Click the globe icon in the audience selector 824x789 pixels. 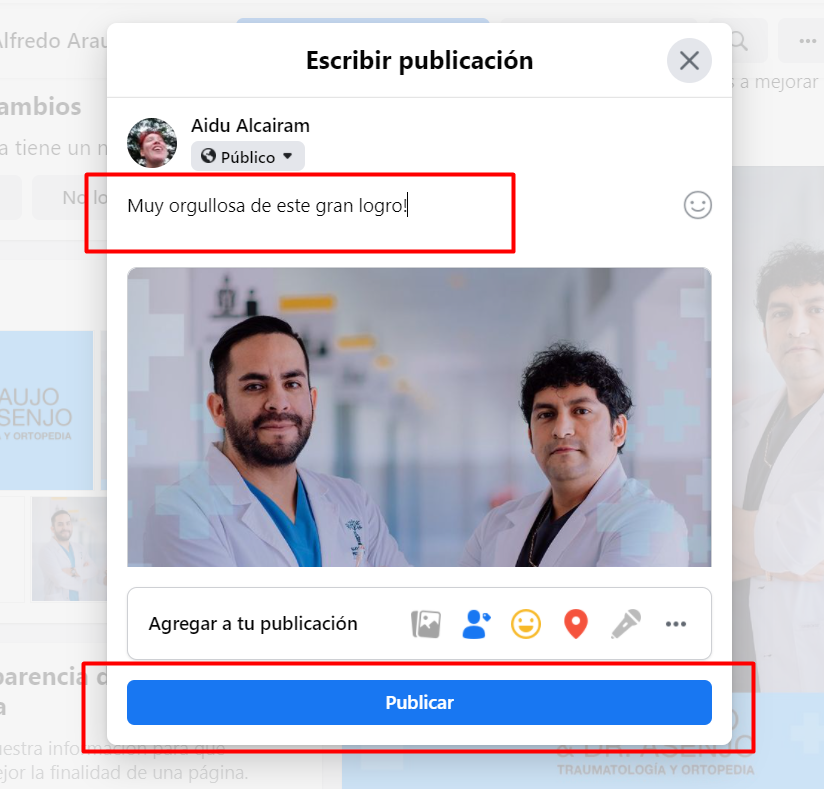[209, 156]
